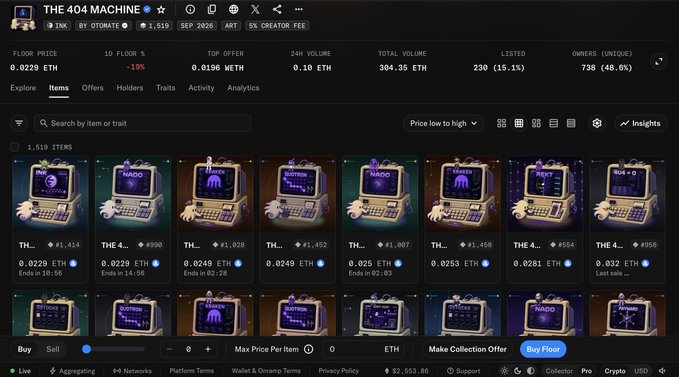679x377 pixels.
Task: Open creator BY OTOMATE profile
Action: 103,26
